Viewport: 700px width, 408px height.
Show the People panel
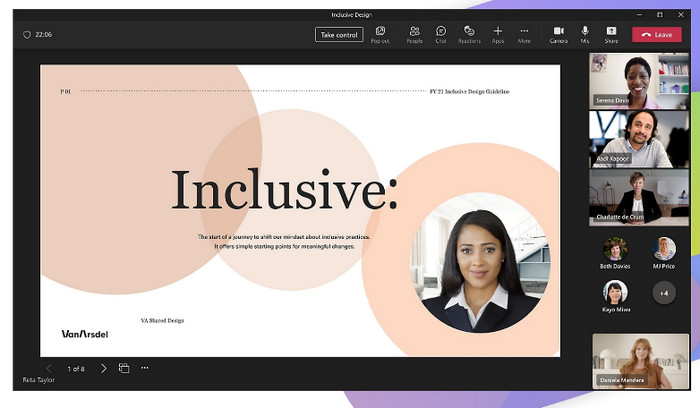click(414, 34)
